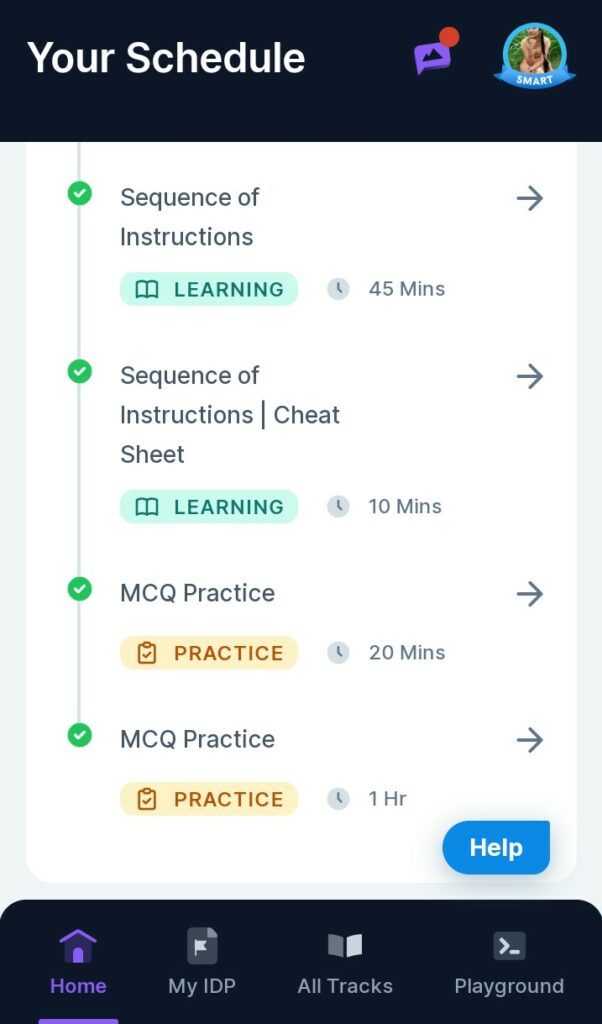This screenshot has height=1024, width=602.
Task: Click the clipboard icon in the PRACTICE badge
Action: [148, 652]
